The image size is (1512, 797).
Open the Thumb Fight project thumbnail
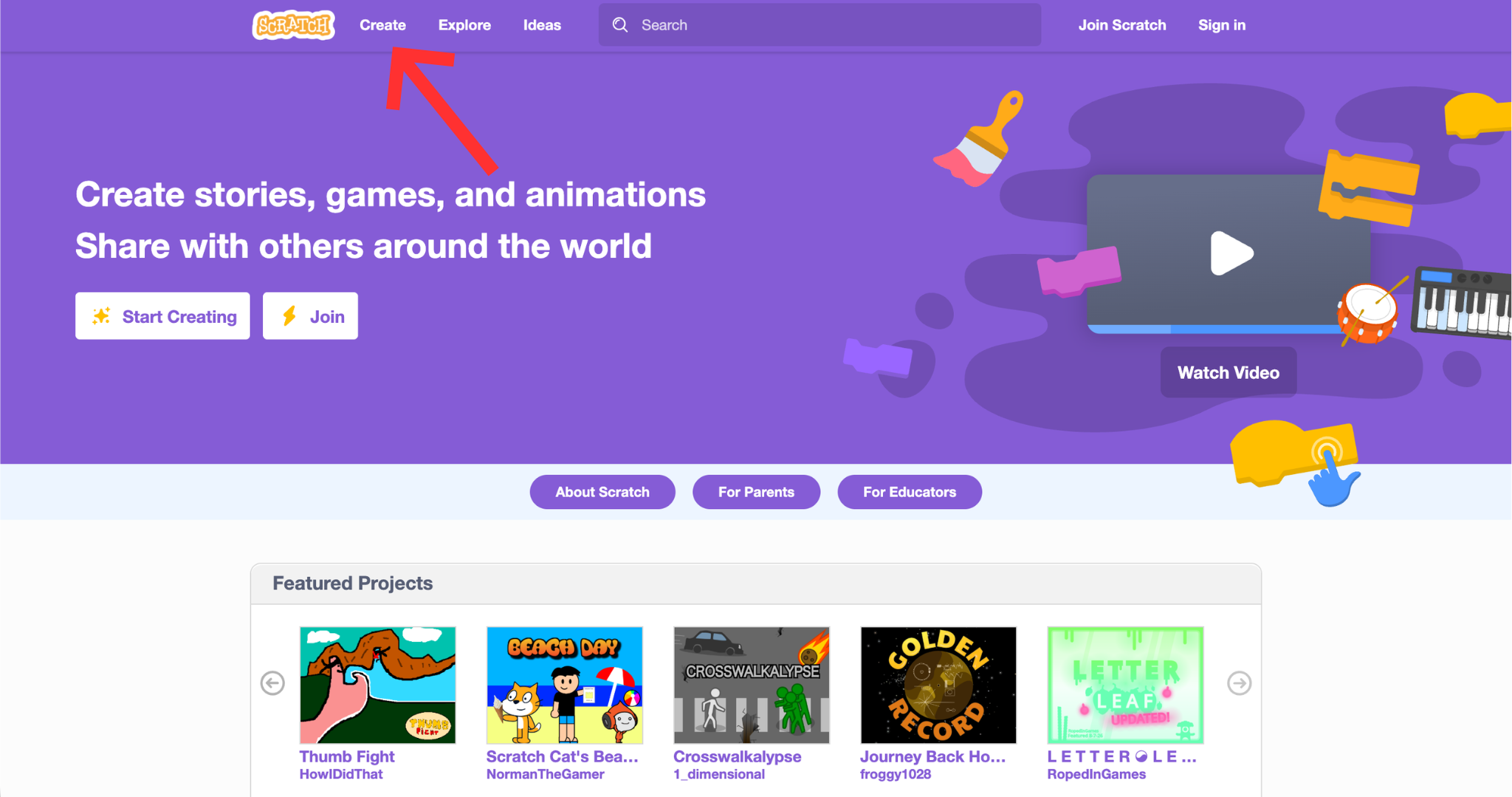click(377, 685)
